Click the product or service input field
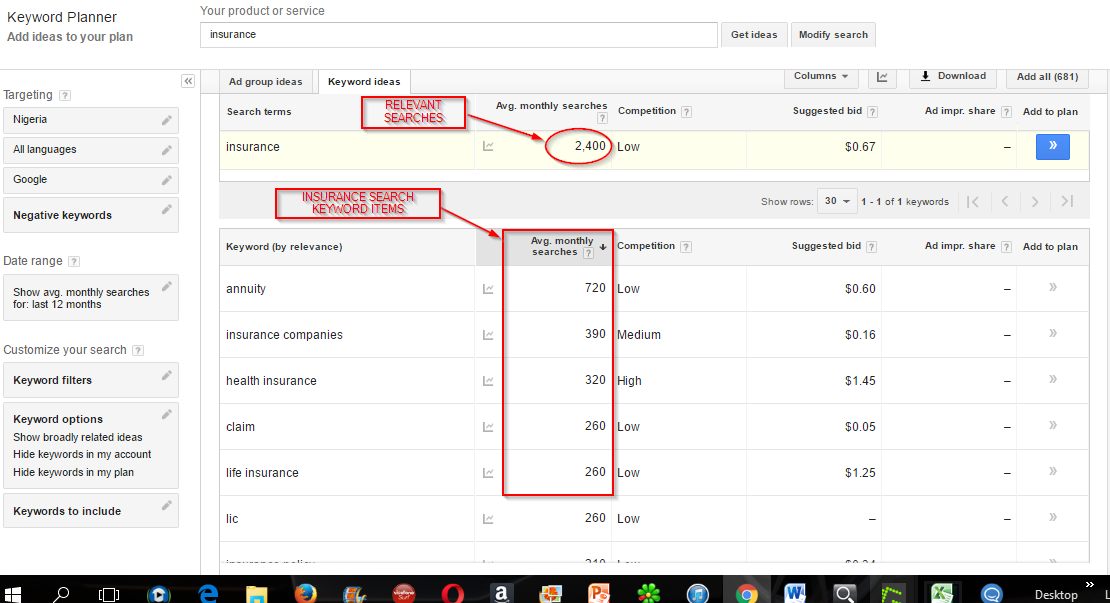The height and width of the screenshot is (603, 1110). point(459,35)
